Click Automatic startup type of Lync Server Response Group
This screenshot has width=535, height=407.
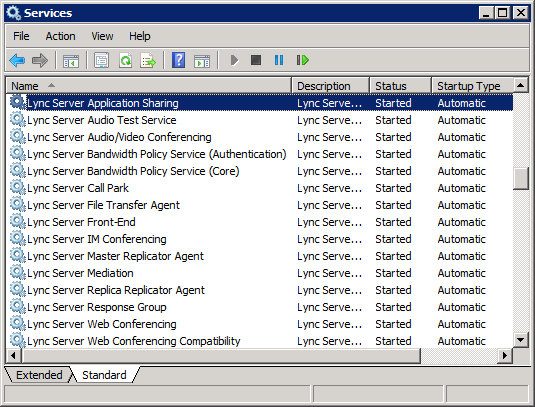click(461, 307)
